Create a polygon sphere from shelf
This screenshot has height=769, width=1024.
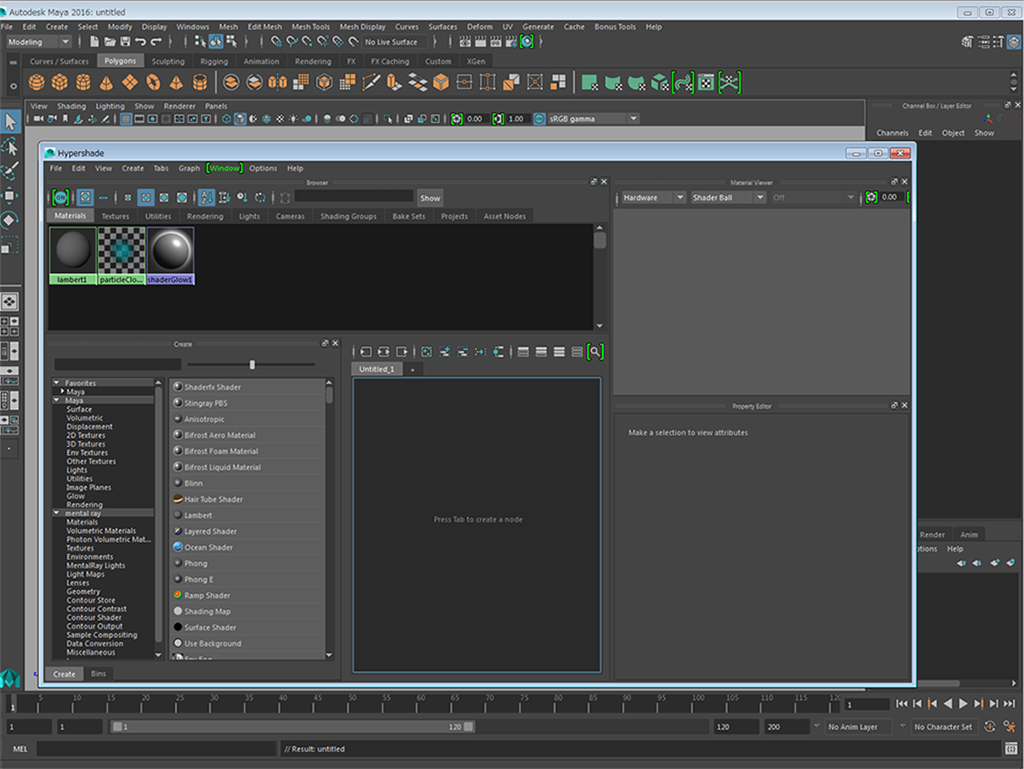[x=37, y=82]
